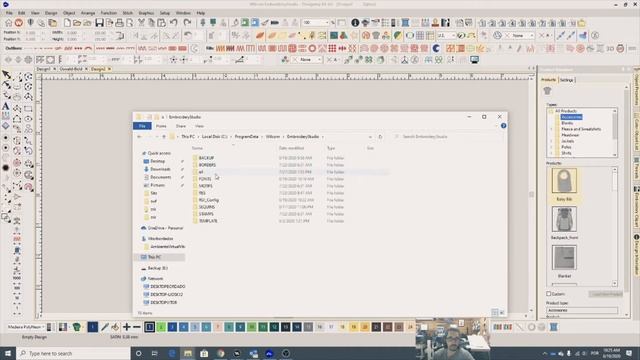
Task: Open the Arrange menu
Action: click(x=88, y=13)
